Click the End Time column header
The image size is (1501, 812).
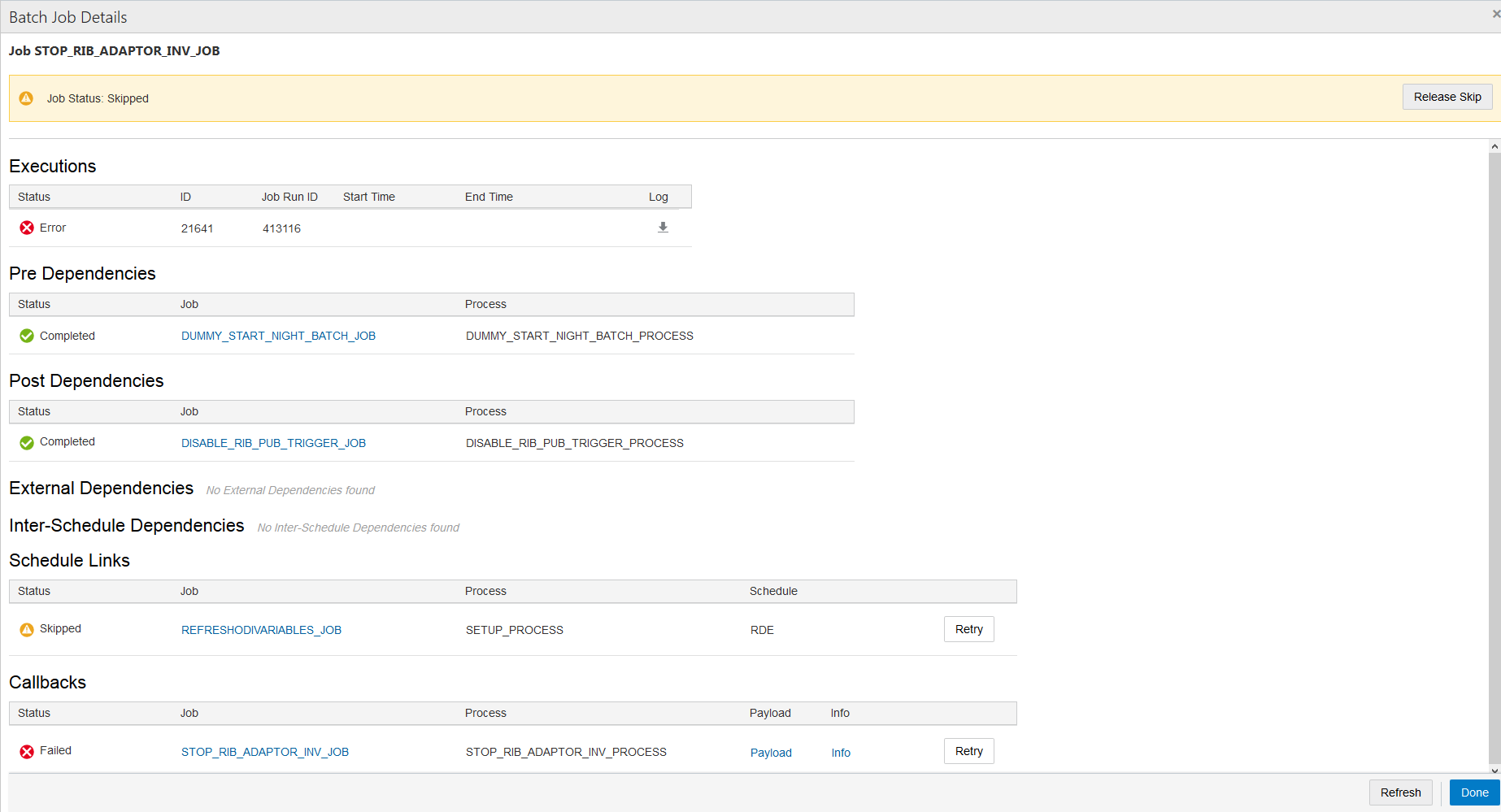[489, 197]
